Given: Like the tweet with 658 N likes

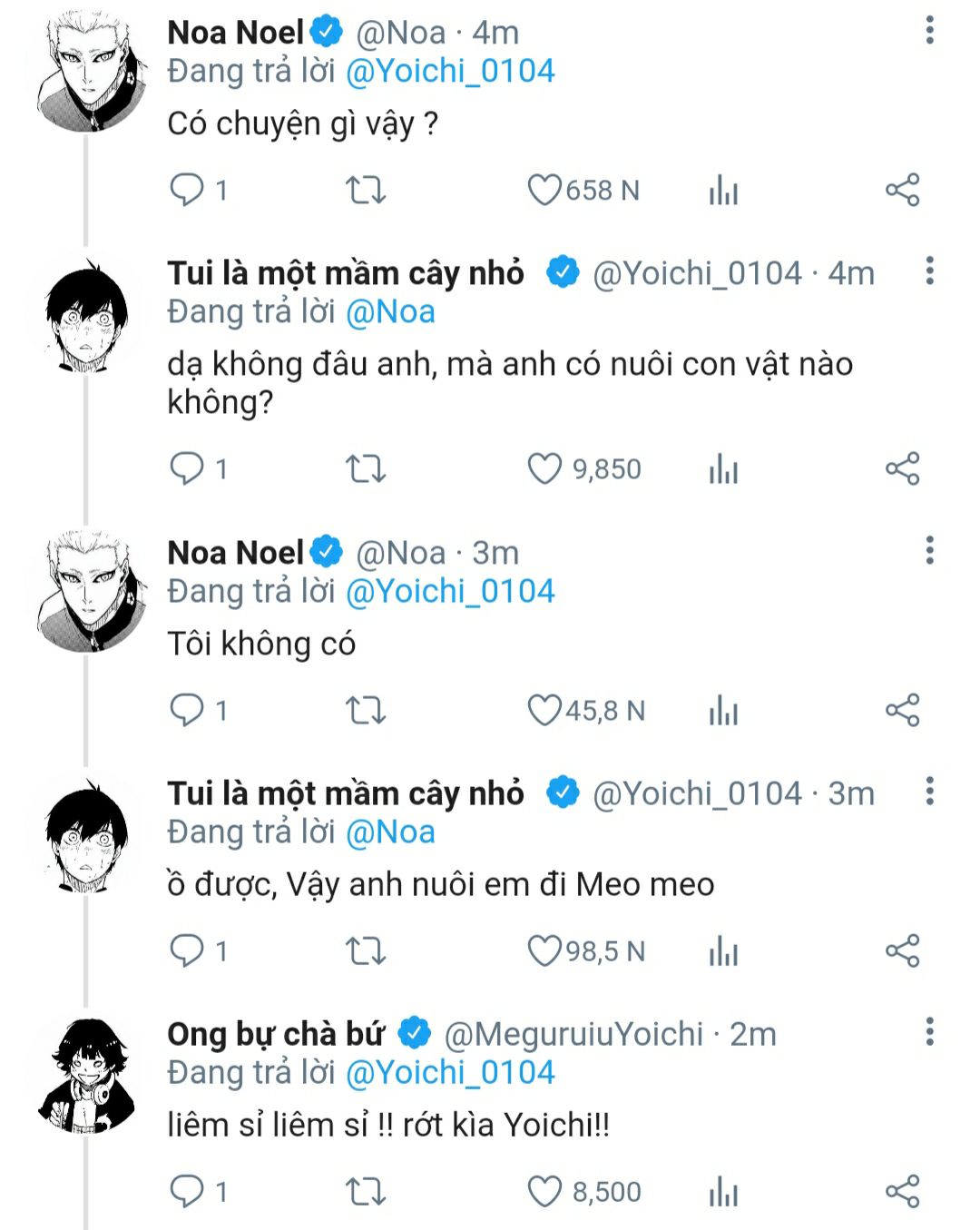Looking at the screenshot, I should click(544, 190).
